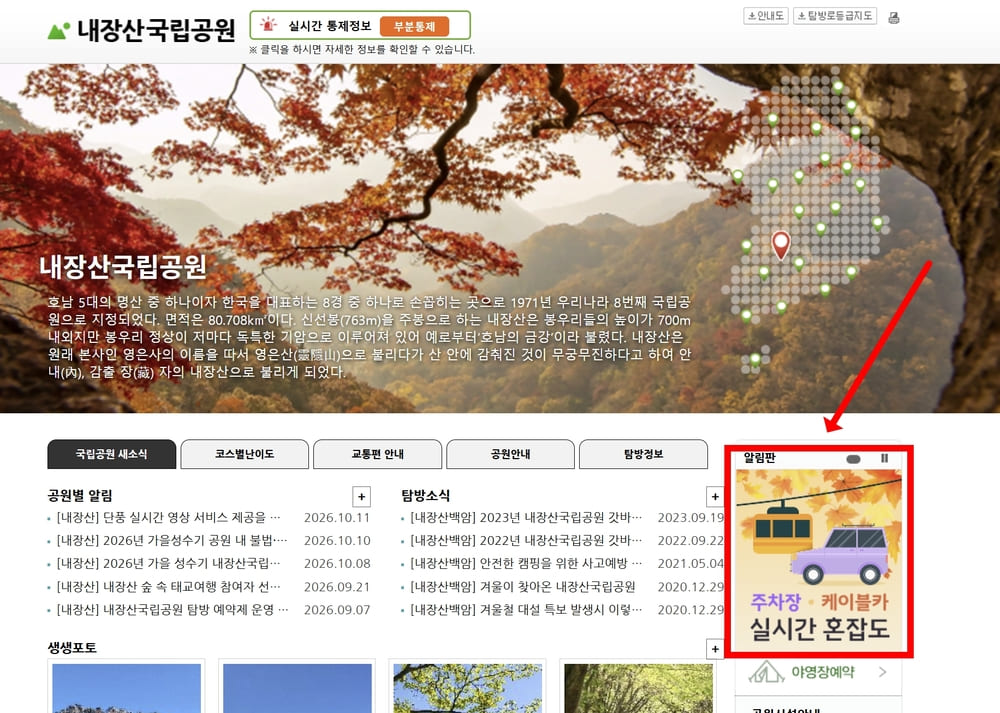Switch to the 코스별난이도 tab
This screenshot has width=1000, height=713.
point(244,454)
